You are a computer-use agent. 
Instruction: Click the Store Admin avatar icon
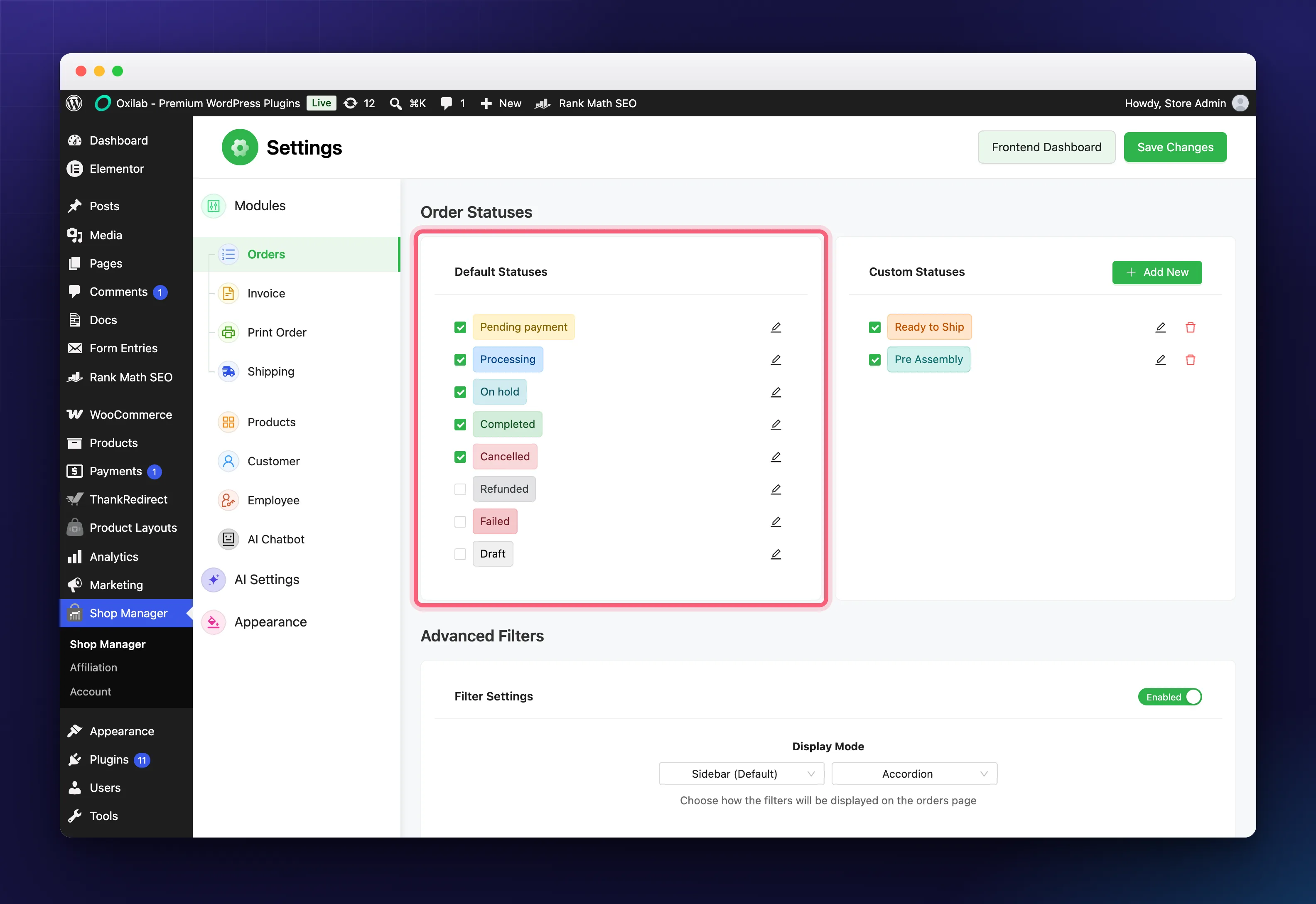pos(1240,103)
